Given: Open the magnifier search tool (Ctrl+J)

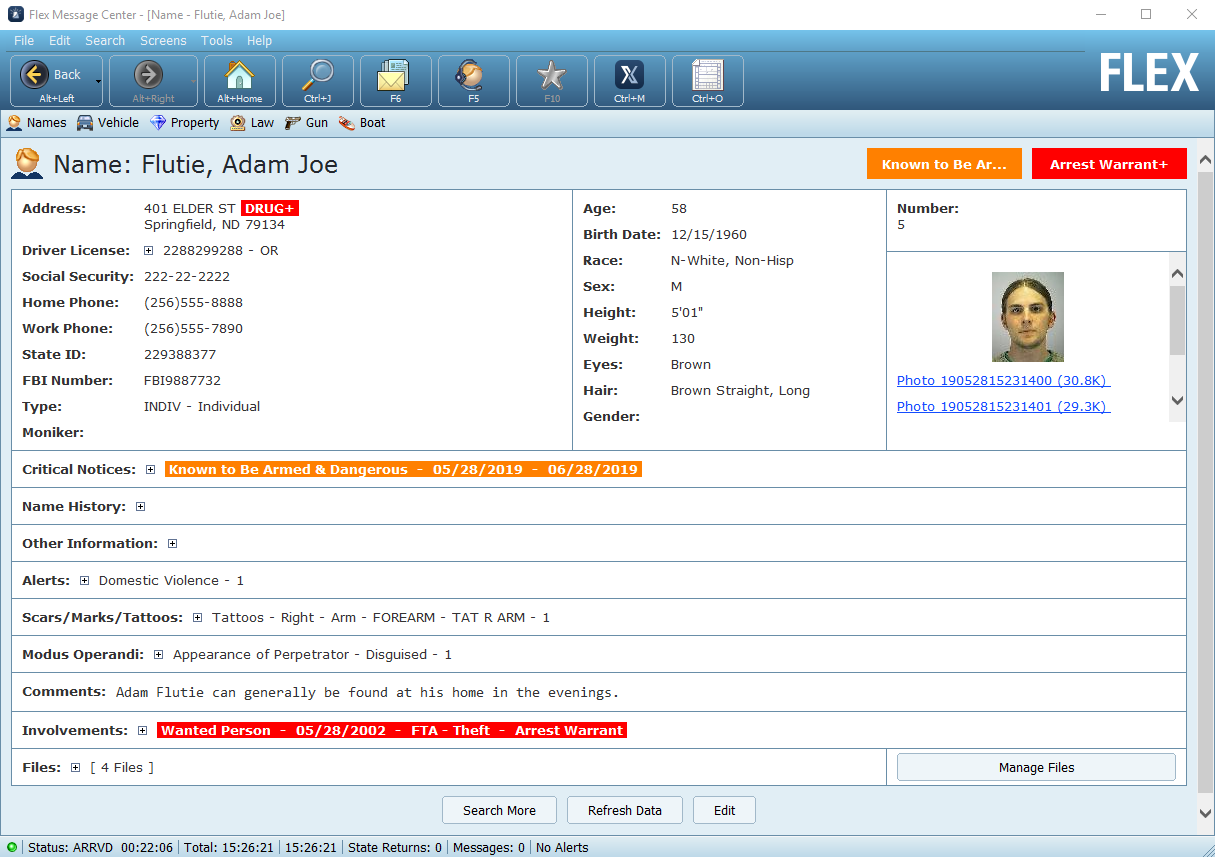Looking at the screenshot, I should click(318, 80).
